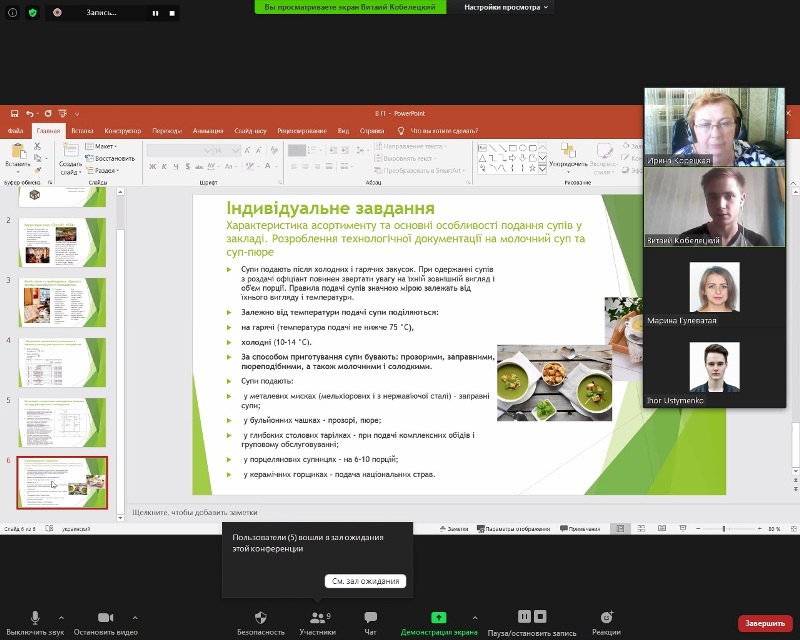
Task: Open the Раздел section dropdown
Action: [103, 170]
